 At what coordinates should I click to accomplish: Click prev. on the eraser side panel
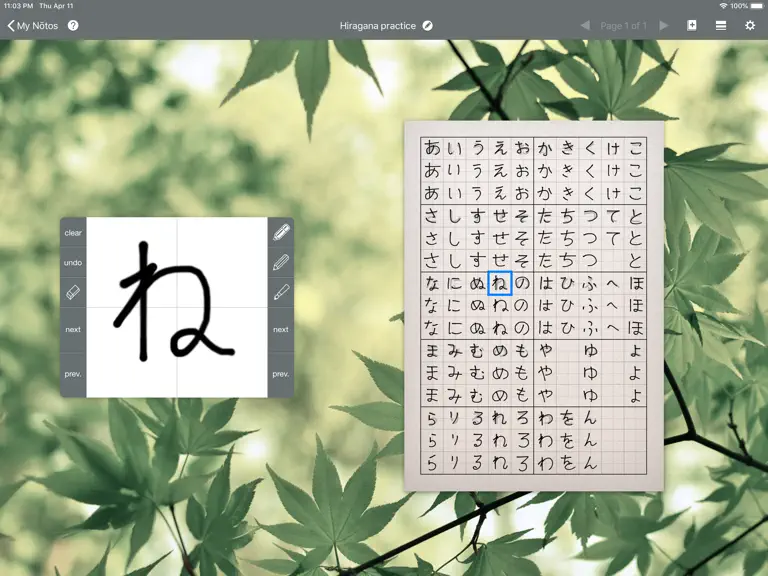coord(73,374)
